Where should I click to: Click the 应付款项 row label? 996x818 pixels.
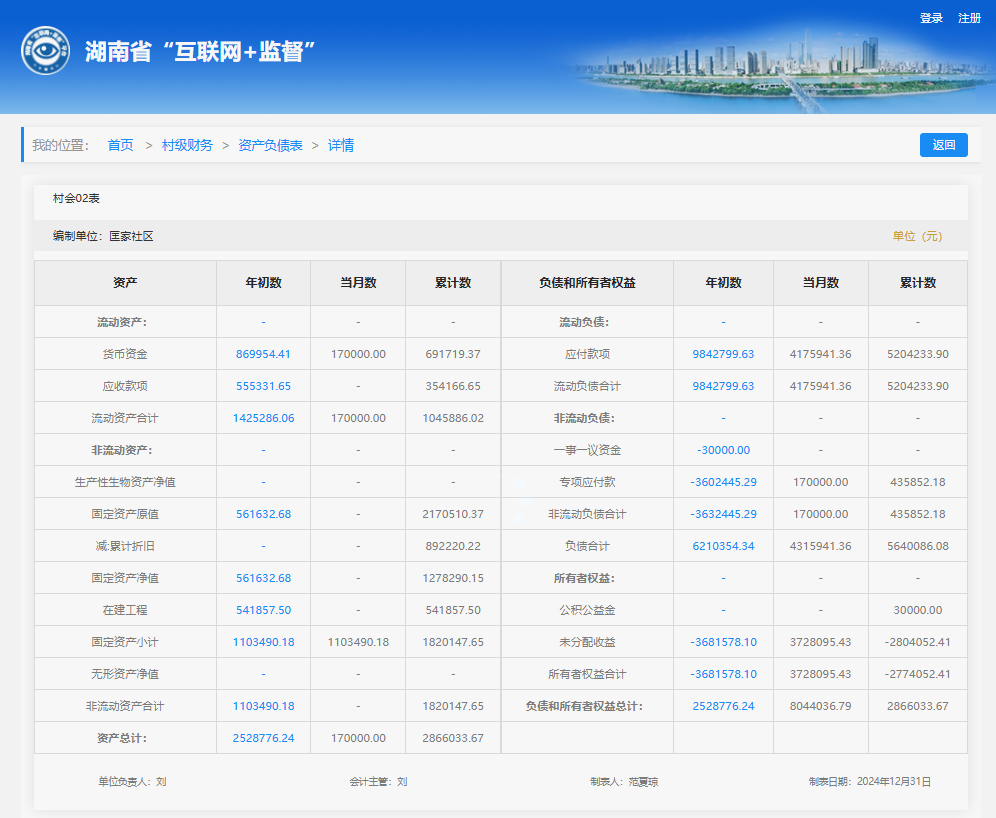587,354
